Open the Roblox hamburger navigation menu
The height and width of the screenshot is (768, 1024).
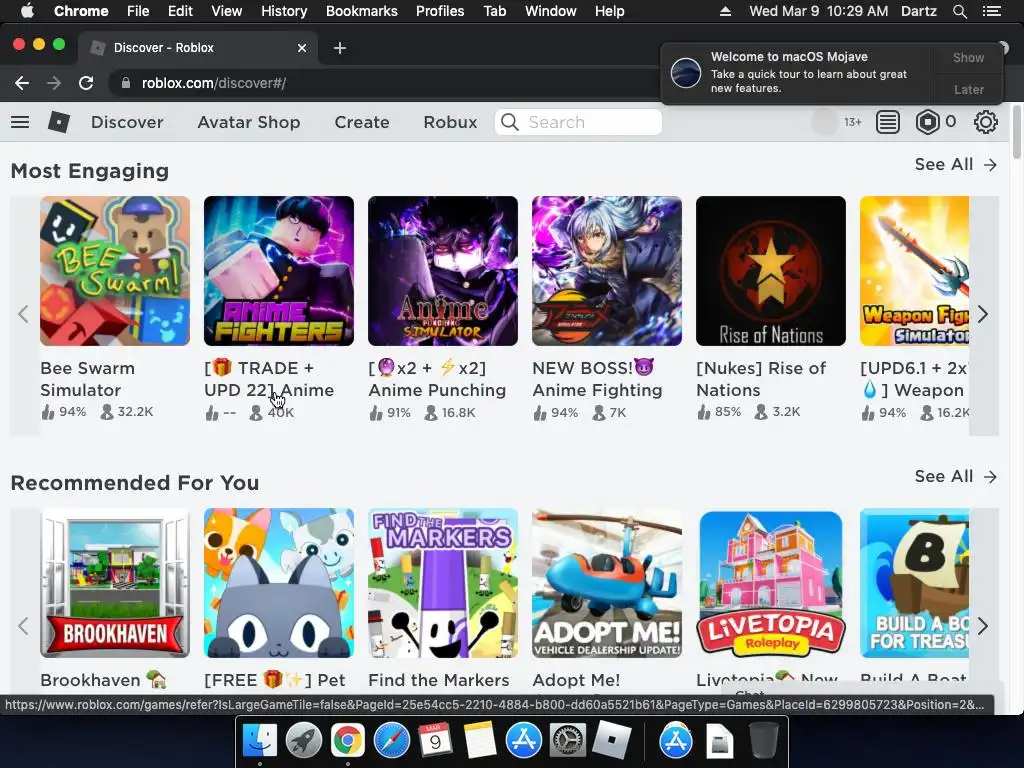[20, 122]
